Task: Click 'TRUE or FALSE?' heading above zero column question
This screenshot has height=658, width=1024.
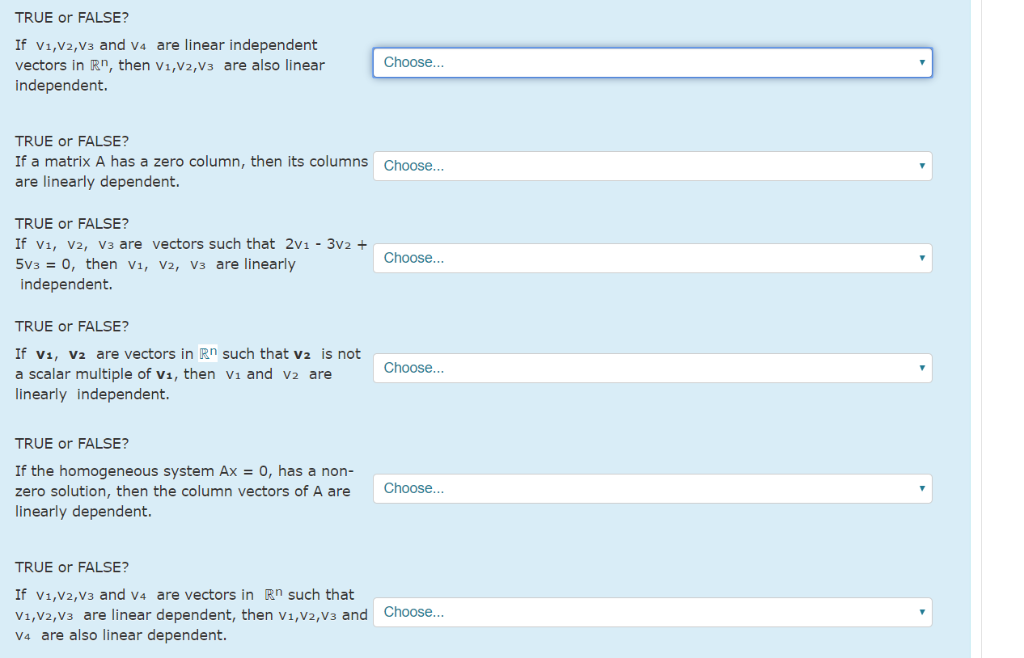Action: [x=72, y=141]
